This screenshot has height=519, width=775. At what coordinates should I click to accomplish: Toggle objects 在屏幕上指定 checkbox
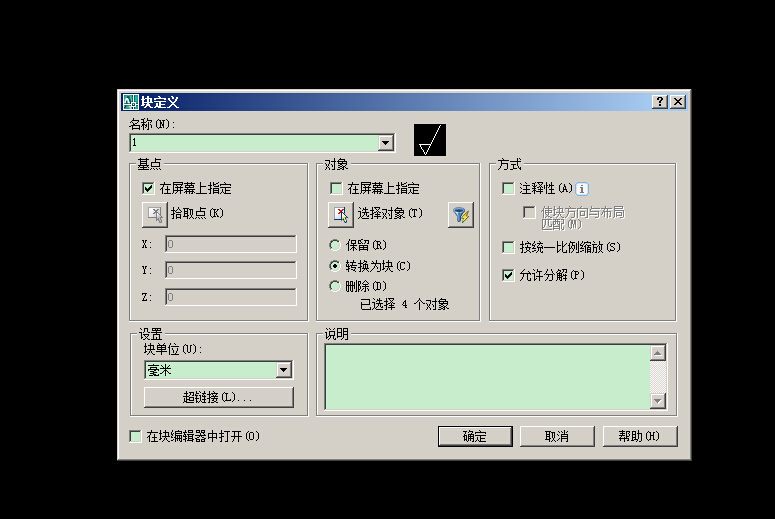(336, 188)
